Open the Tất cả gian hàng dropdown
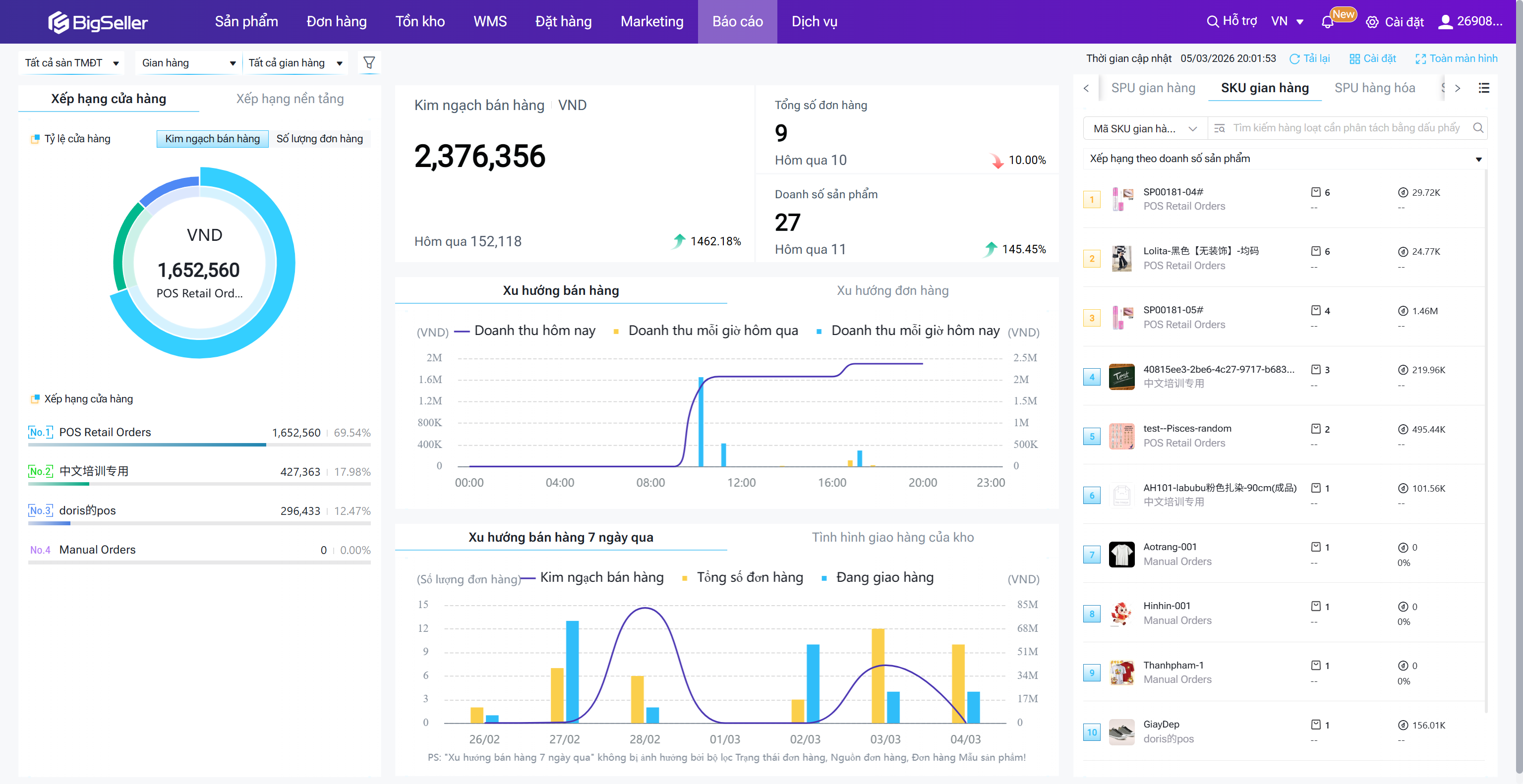The width and height of the screenshot is (1523, 784). point(295,62)
